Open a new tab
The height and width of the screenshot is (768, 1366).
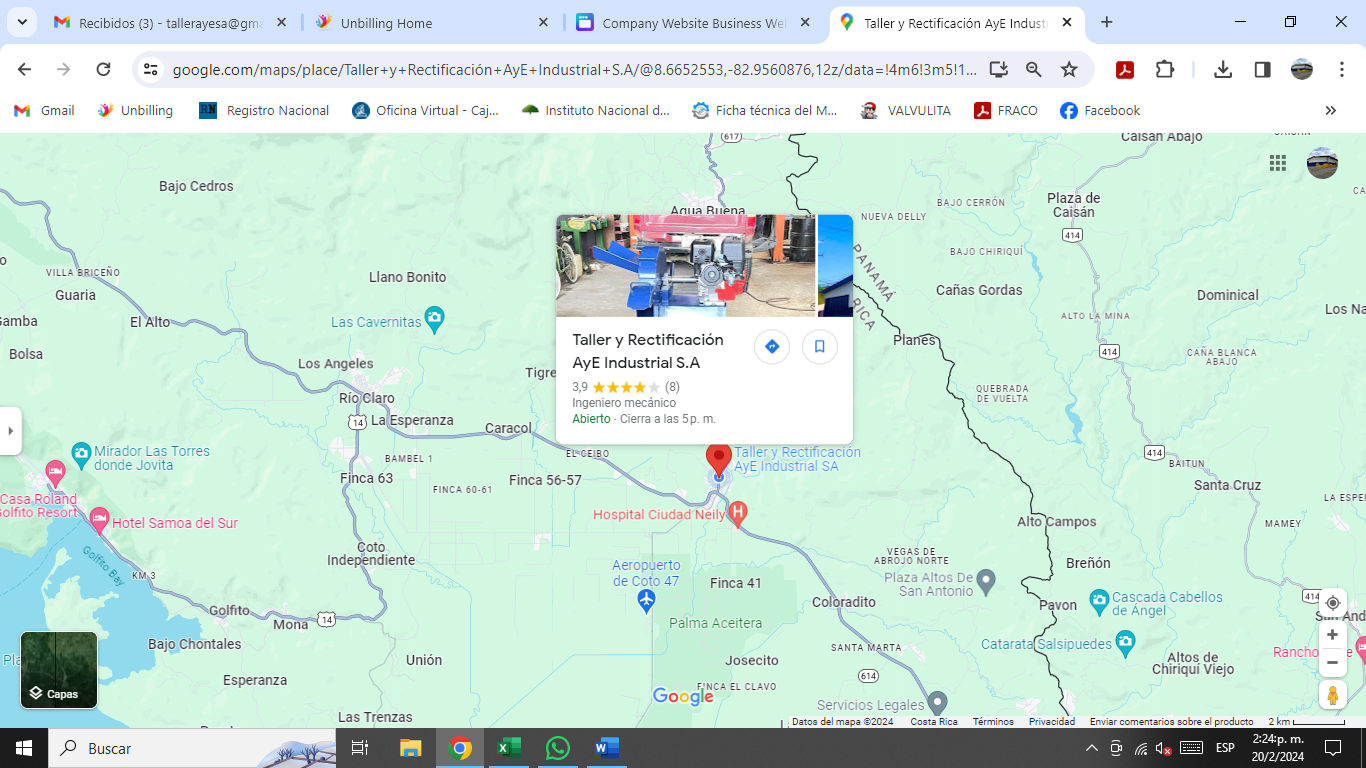tap(1106, 22)
